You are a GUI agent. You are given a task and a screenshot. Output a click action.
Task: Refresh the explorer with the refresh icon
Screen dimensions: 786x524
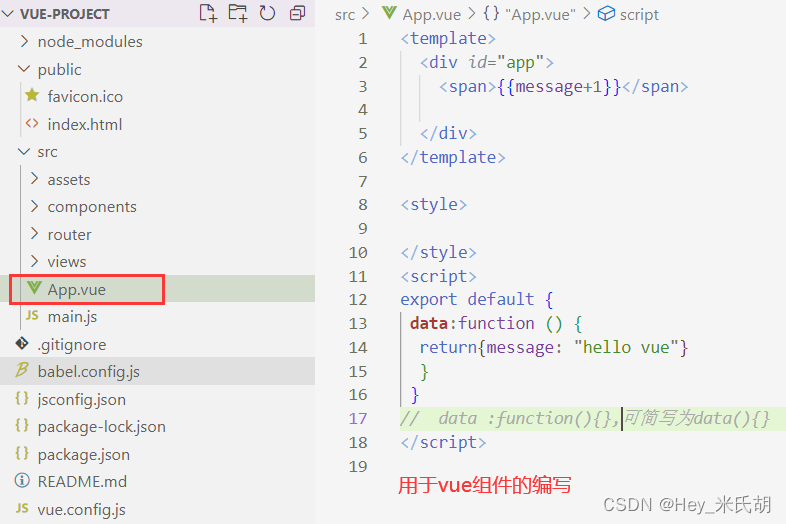point(267,14)
